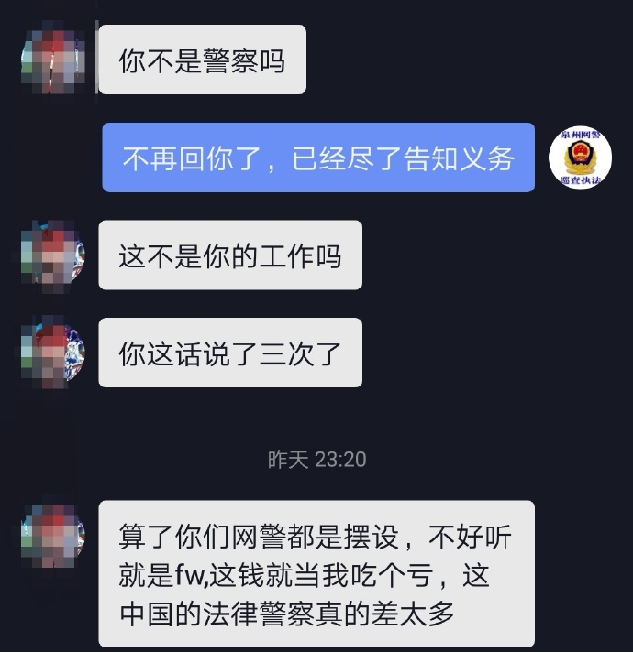Select the 你不是警察吗 message bubble
The image size is (633, 653).
pyautogui.click(x=202, y=59)
